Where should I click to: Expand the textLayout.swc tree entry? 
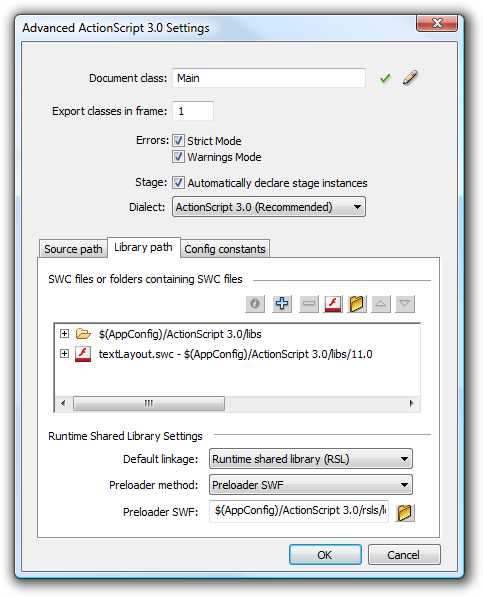point(64,354)
